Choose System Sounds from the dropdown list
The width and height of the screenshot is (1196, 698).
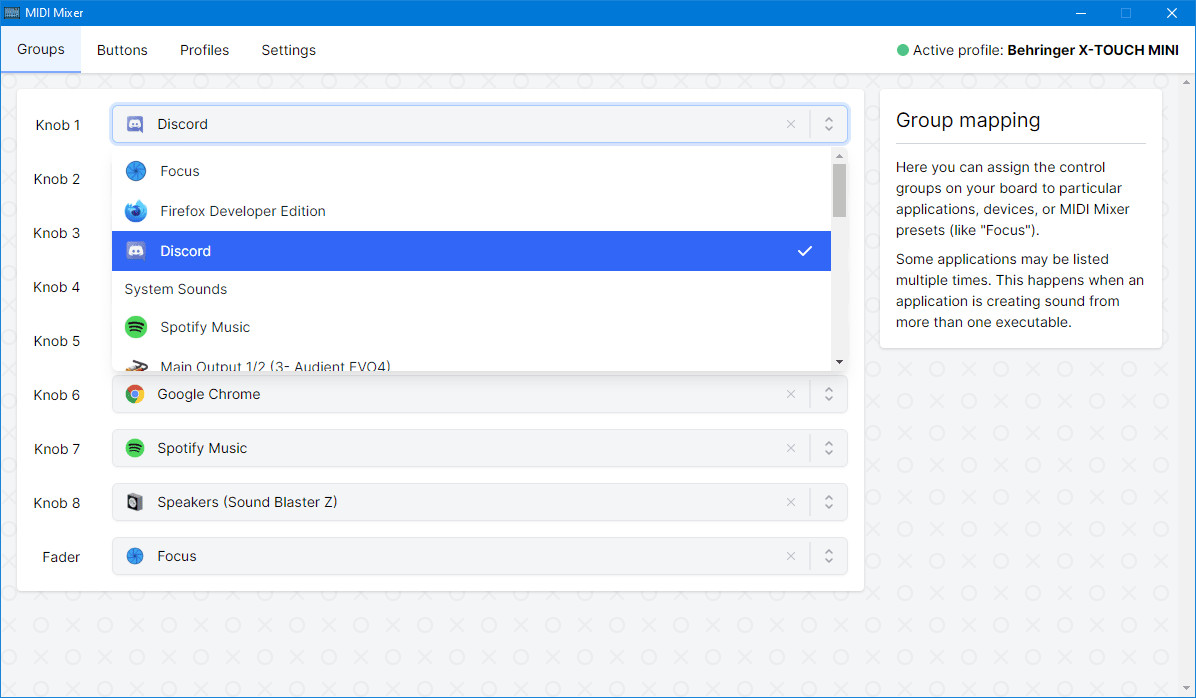coord(471,289)
